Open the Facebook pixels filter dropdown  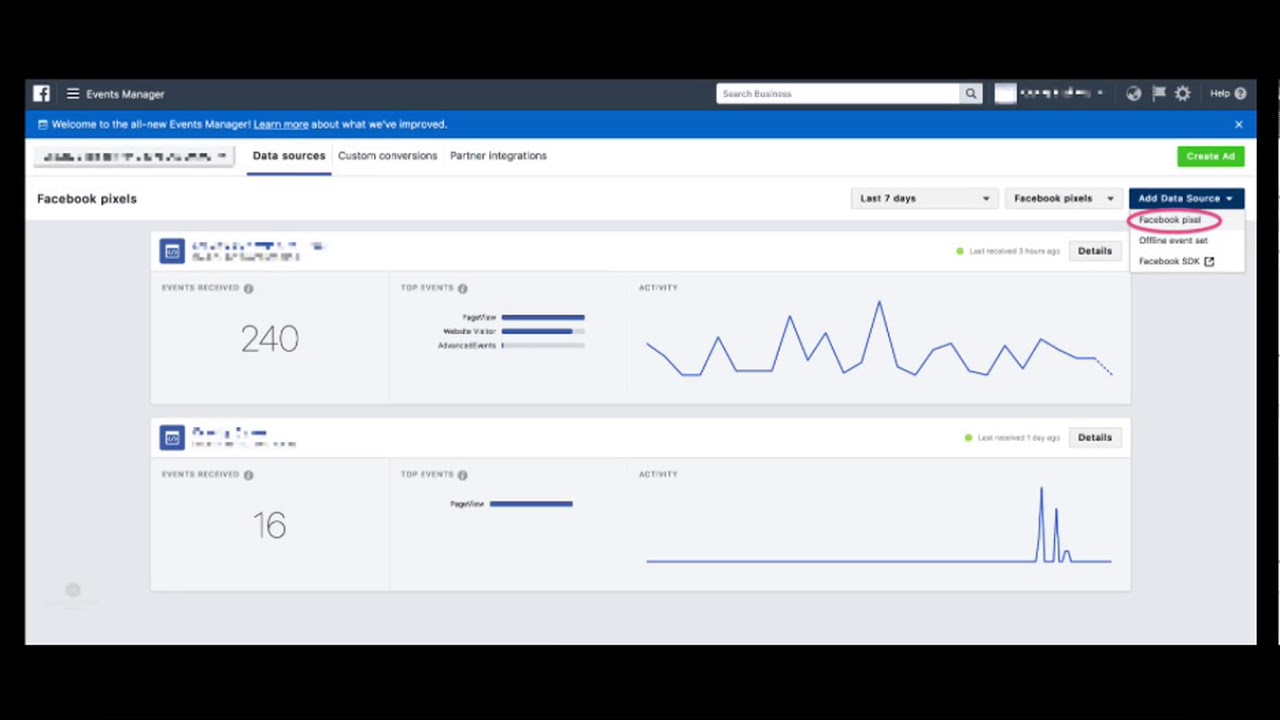1063,198
